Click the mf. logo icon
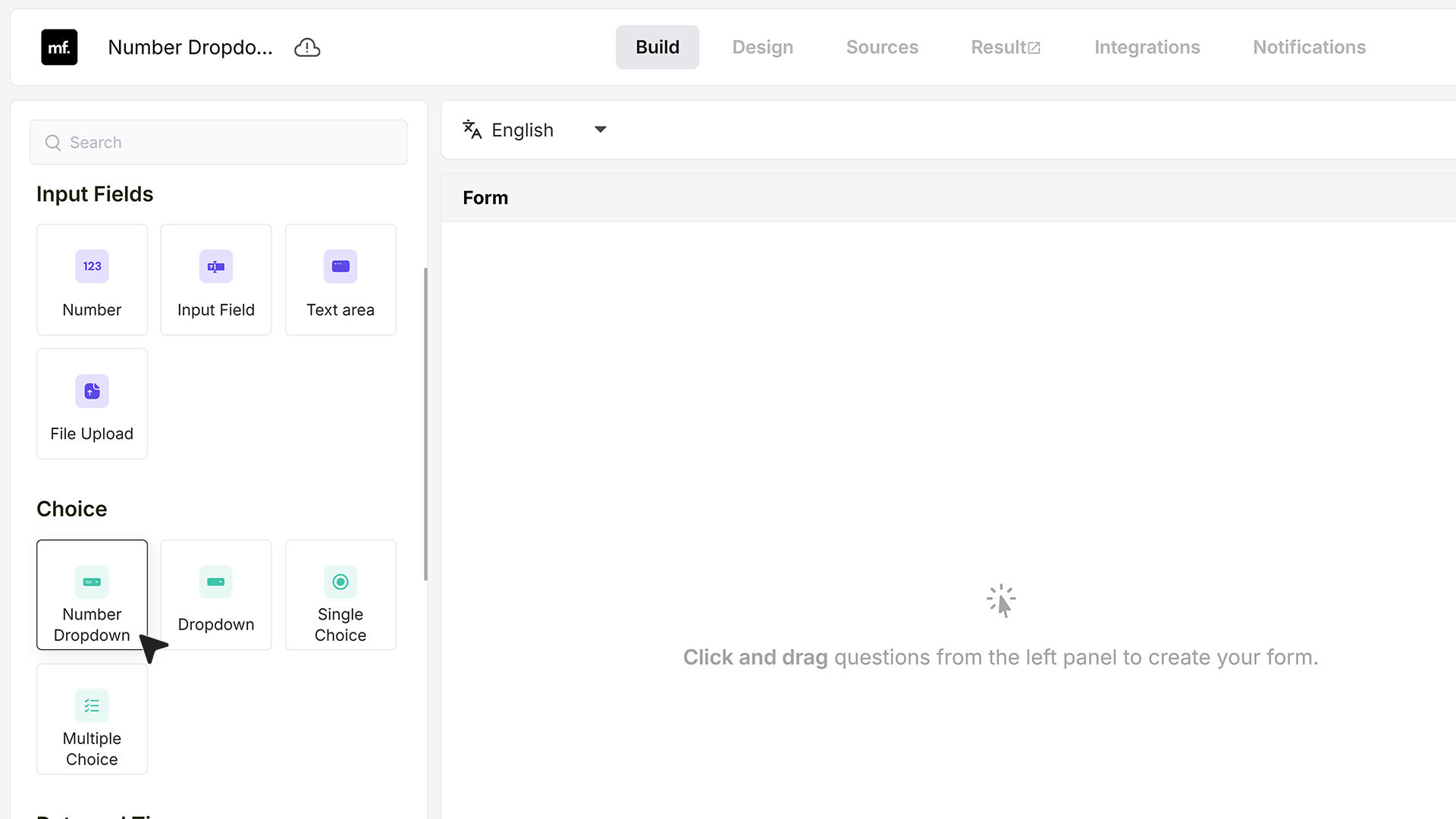1456x819 pixels. [x=59, y=47]
